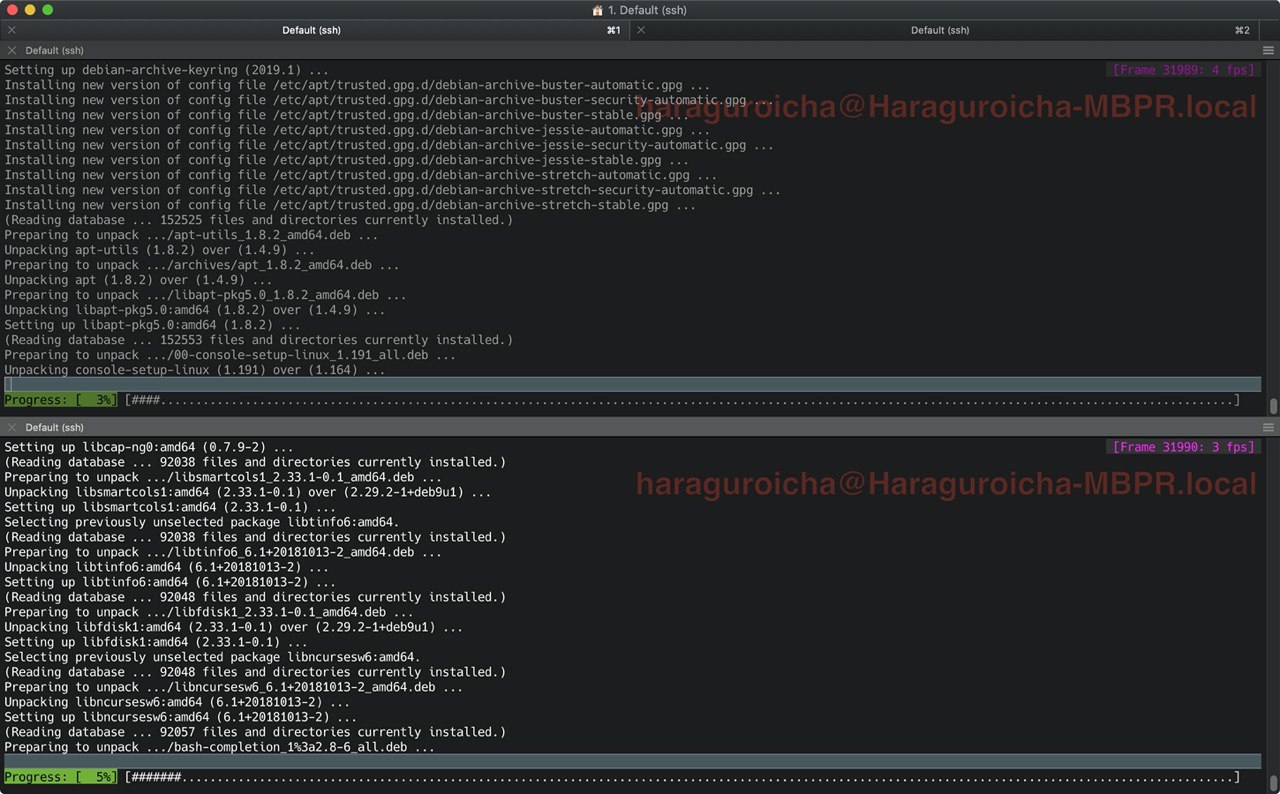
Task: Click the 'debian-archive-jessie-security-automatic.gpg' line
Action: coord(389,145)
